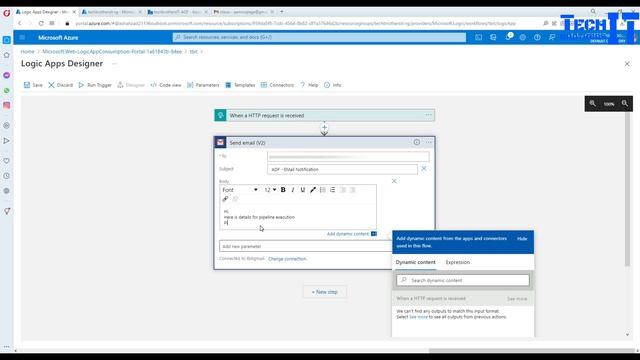Screen dimensions: 640x360
Task: Open Azure notifications bell
Action: 508,37
